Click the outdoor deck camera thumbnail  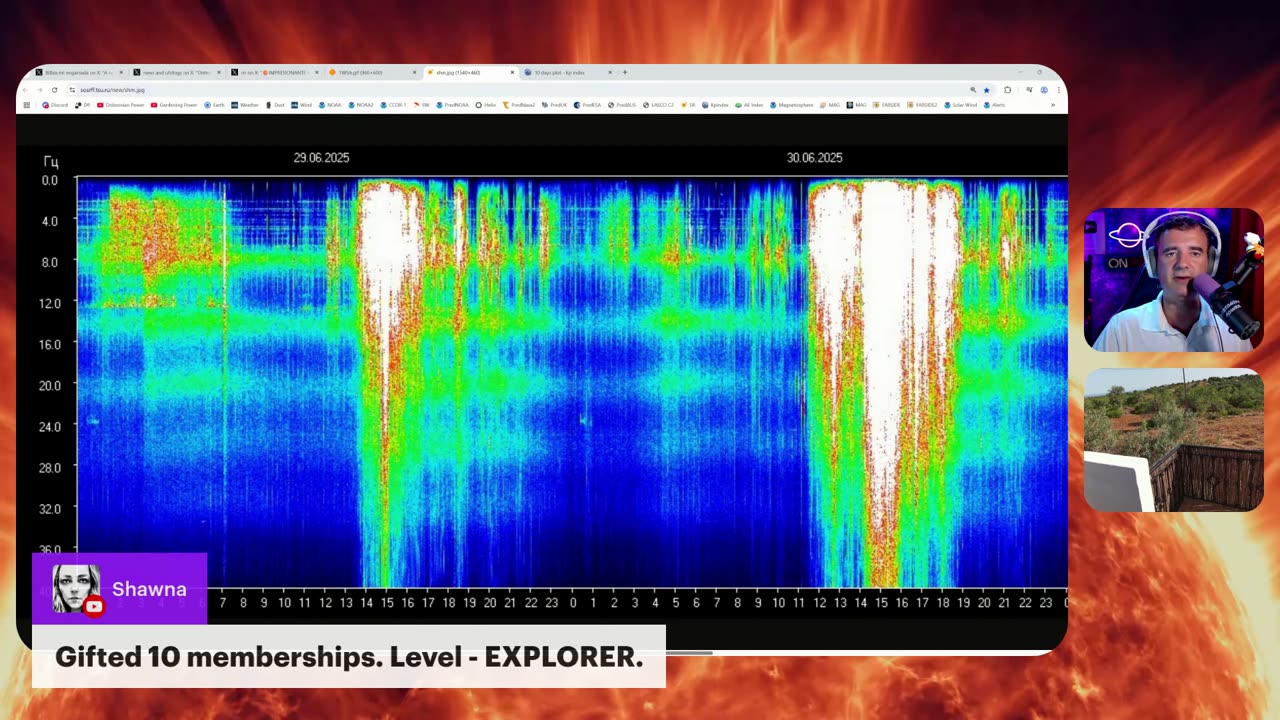click(x=1174, y=440)
